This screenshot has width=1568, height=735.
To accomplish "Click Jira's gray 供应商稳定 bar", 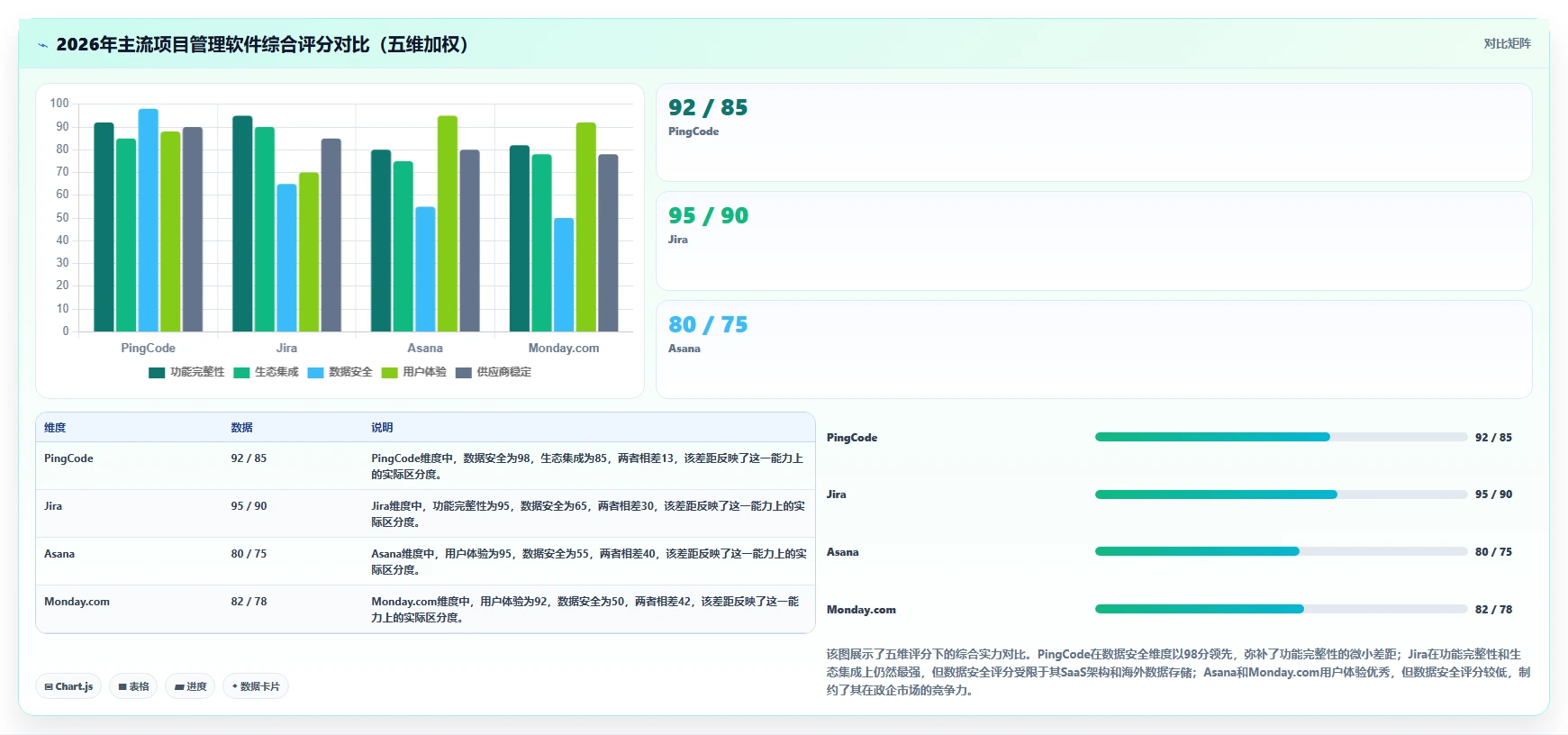I will [x=331, y=235].
